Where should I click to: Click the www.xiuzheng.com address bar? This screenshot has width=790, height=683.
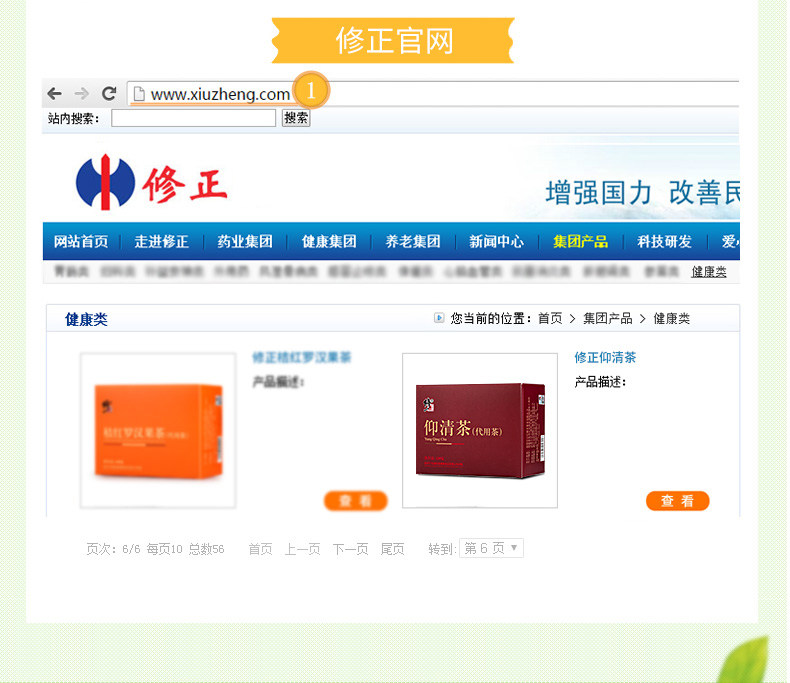[433, 94]
